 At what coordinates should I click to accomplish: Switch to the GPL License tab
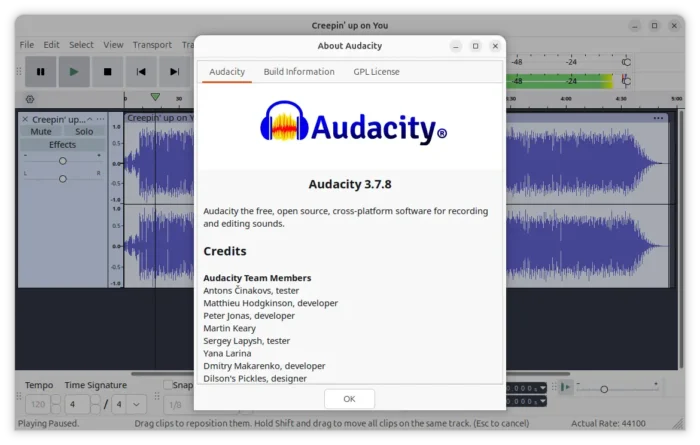[376, 71]
